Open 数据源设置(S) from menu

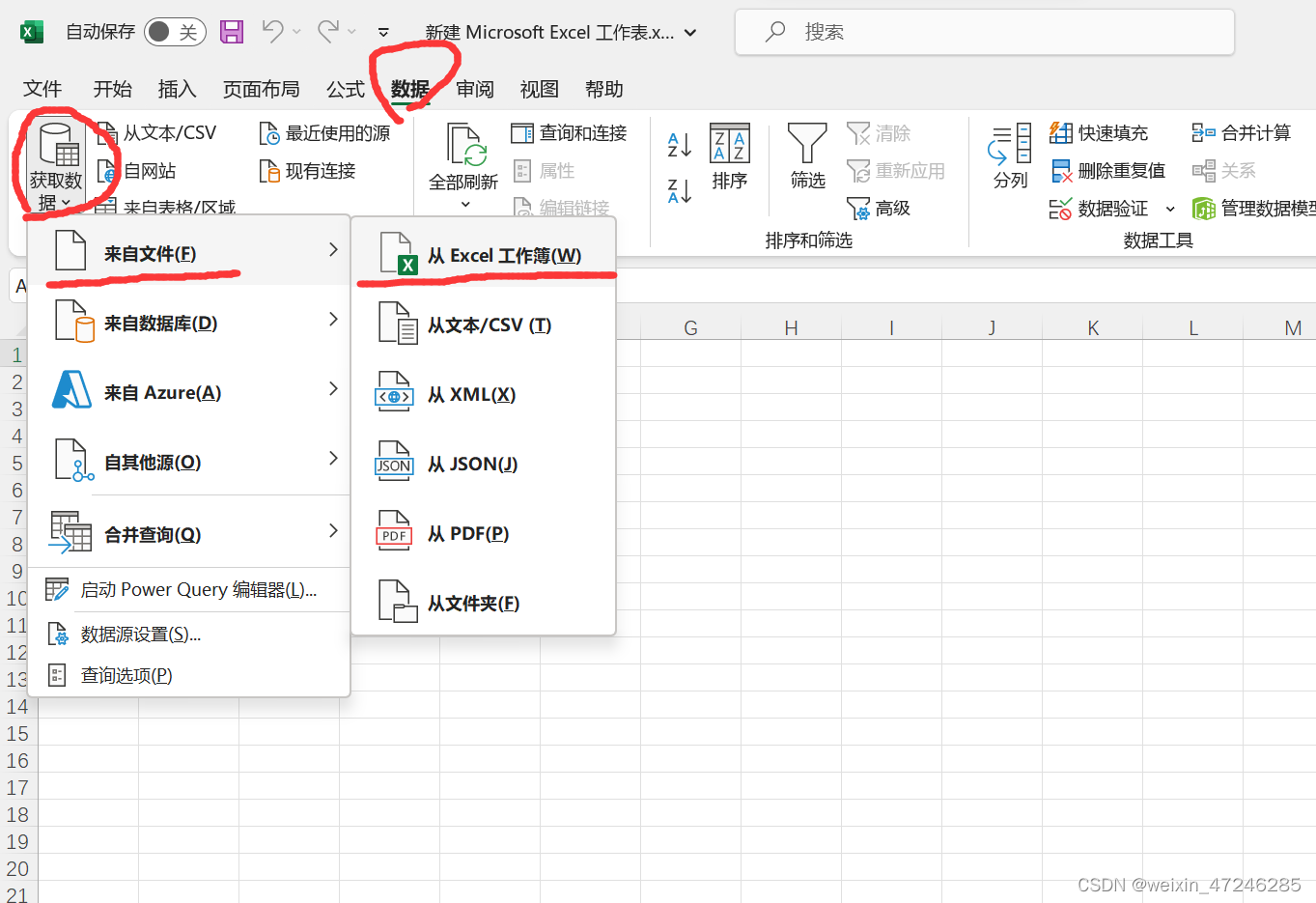pyautogui.click(x=189, y=635)
